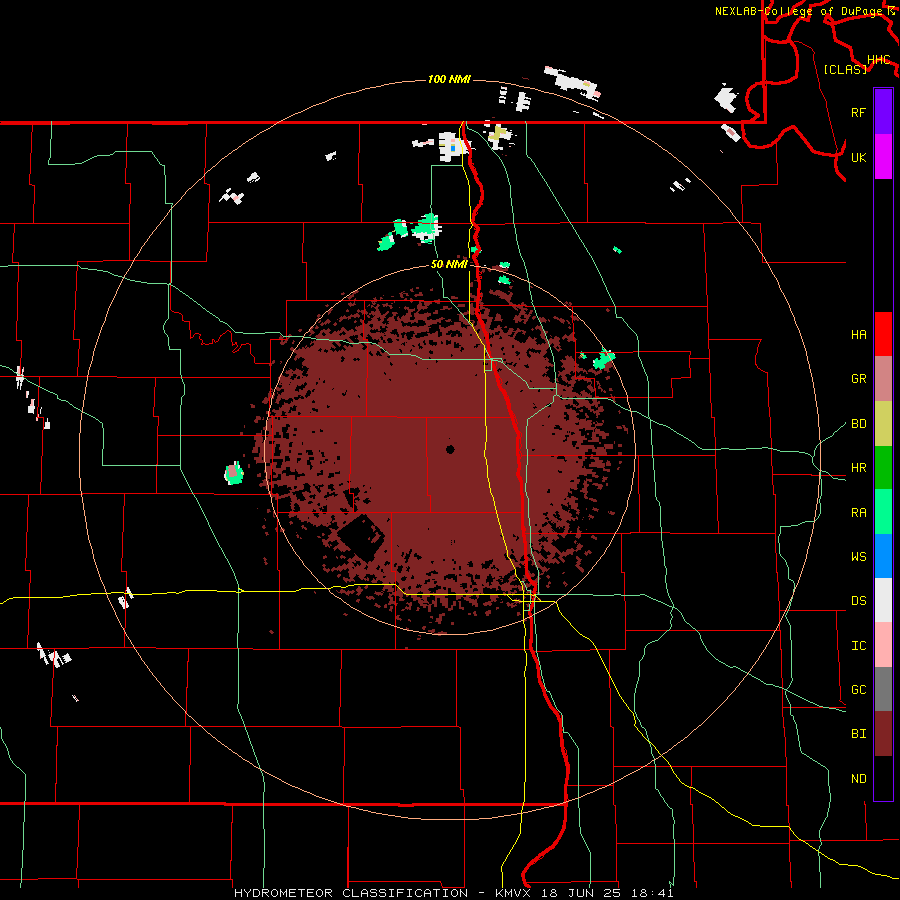Click the [CLAS] label
The height and width of the screenshot is (900, 900).
[x=845, y=69]
